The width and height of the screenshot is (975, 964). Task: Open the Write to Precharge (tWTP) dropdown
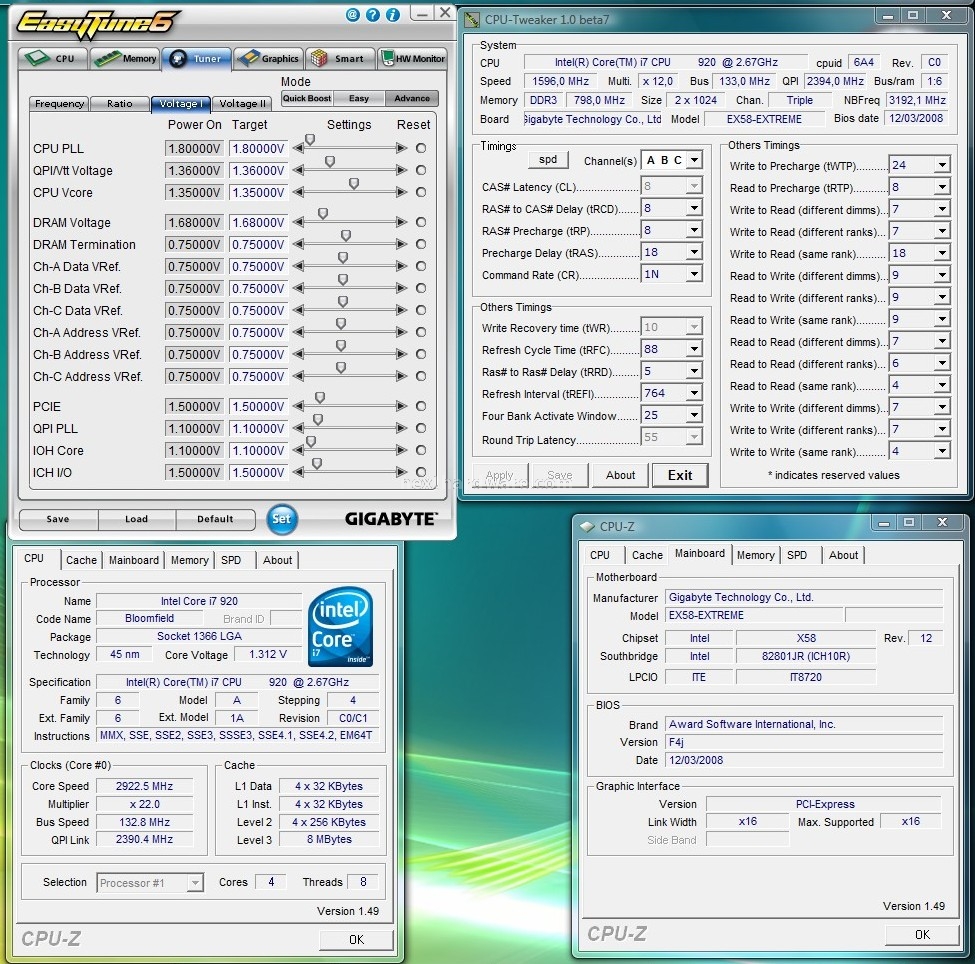coord(943,165)
